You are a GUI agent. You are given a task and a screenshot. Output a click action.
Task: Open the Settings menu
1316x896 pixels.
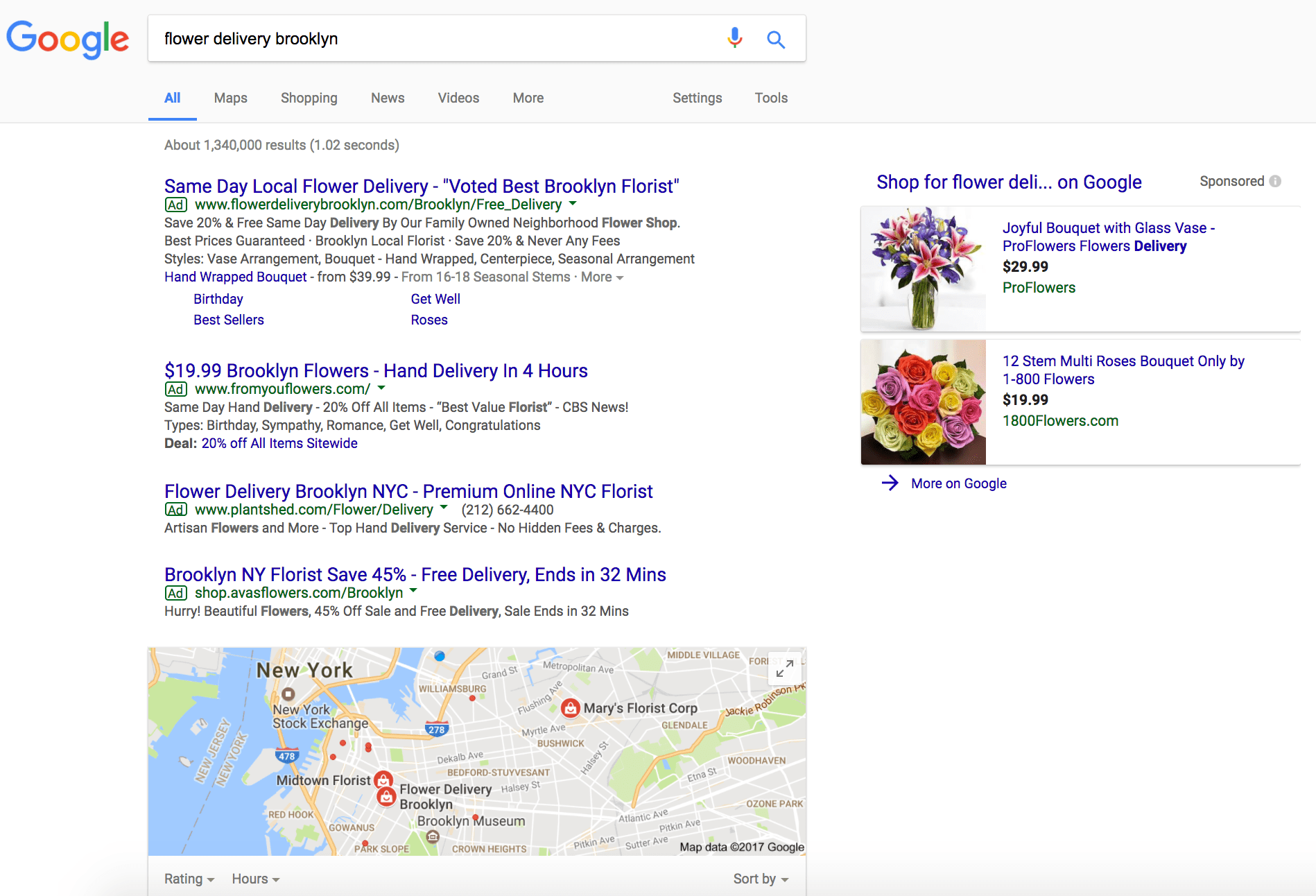point(697,98)
